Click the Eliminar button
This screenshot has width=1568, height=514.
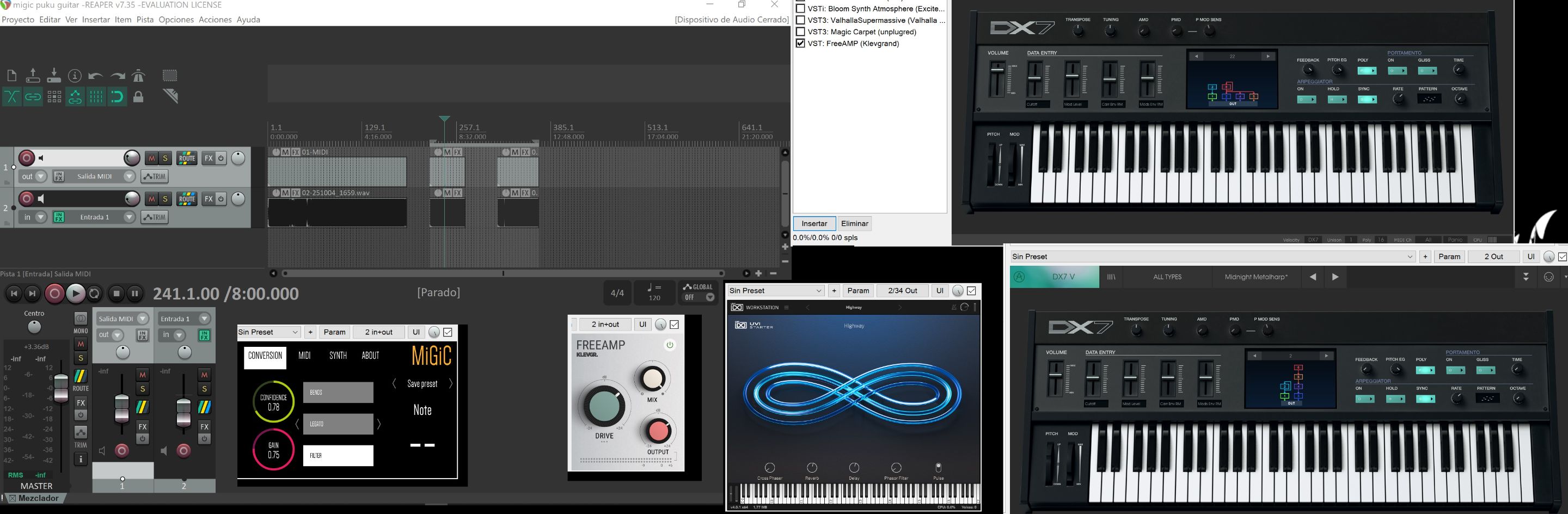[854, 223]
